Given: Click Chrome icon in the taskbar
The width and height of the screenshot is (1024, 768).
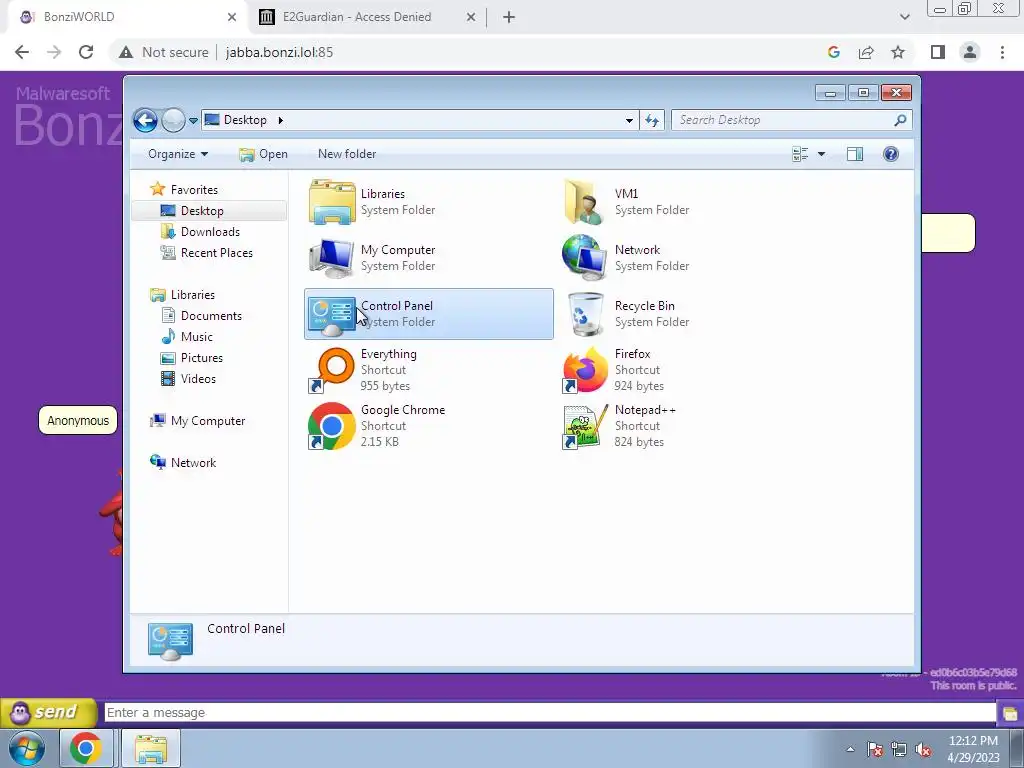Looking at the screenshot, I should pyautogui.click(x=86, y=748).
